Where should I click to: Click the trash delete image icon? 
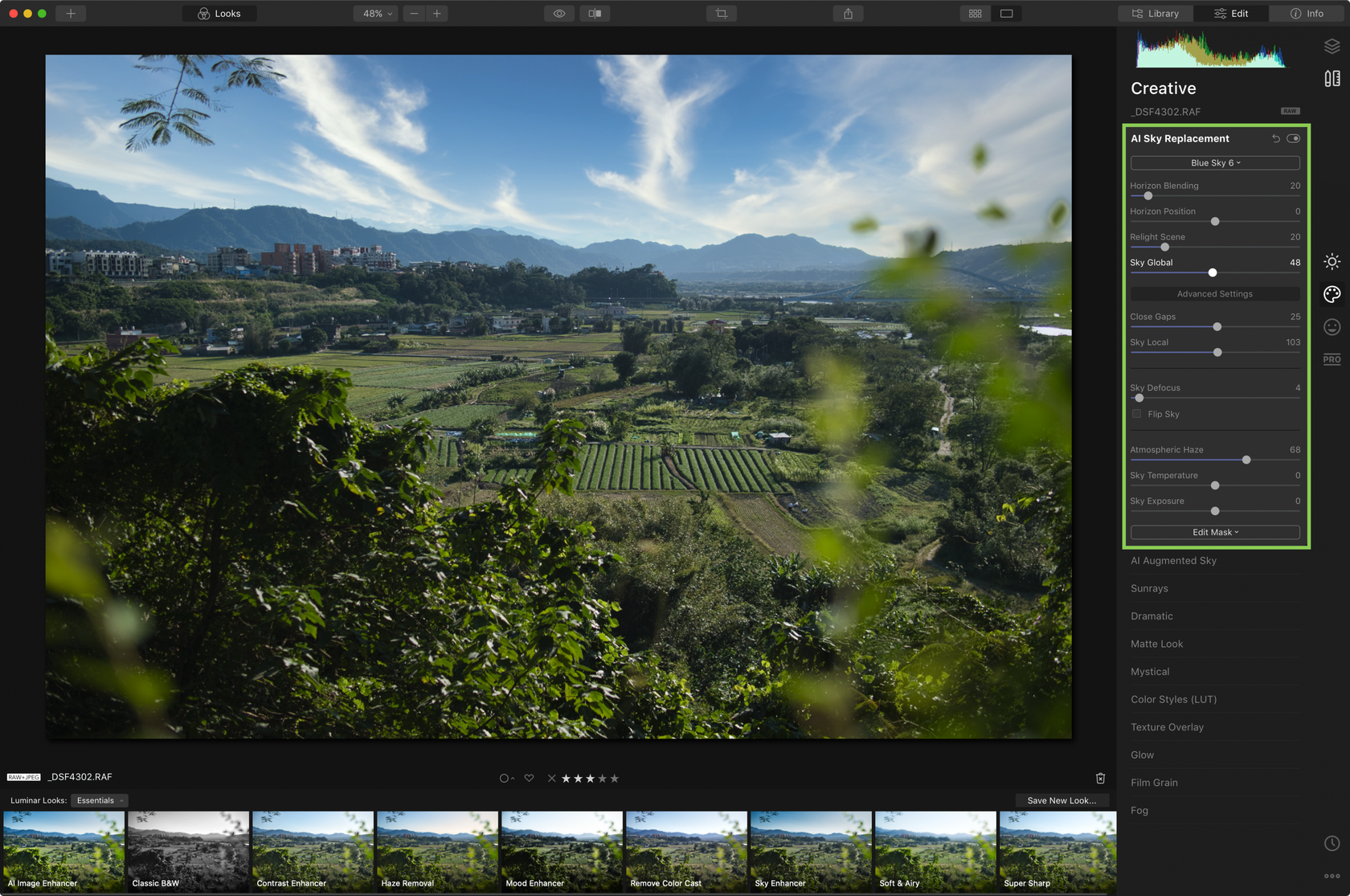1100,778
